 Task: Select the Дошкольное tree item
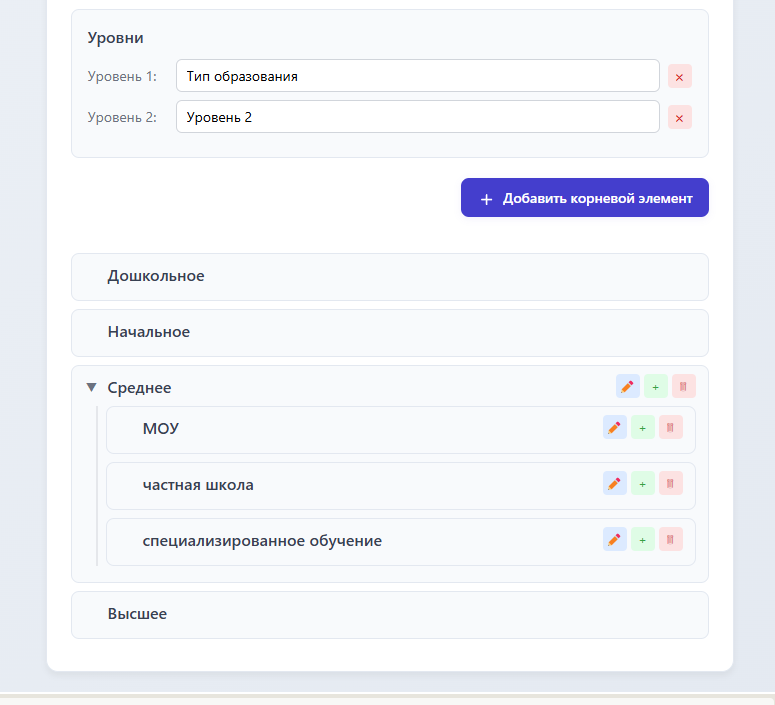(x=156, y=276)
